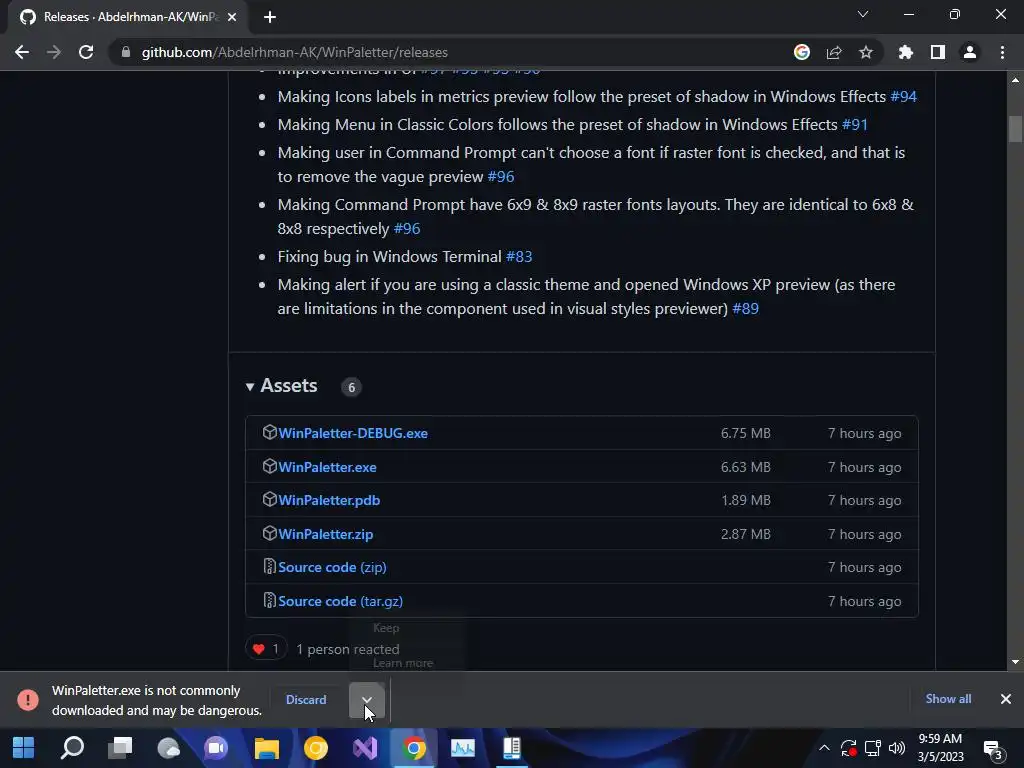This screenshot has height=768, width=1024.
Task: Open Chrome's three-dot menu
Action: click(x=1002, y=52)
